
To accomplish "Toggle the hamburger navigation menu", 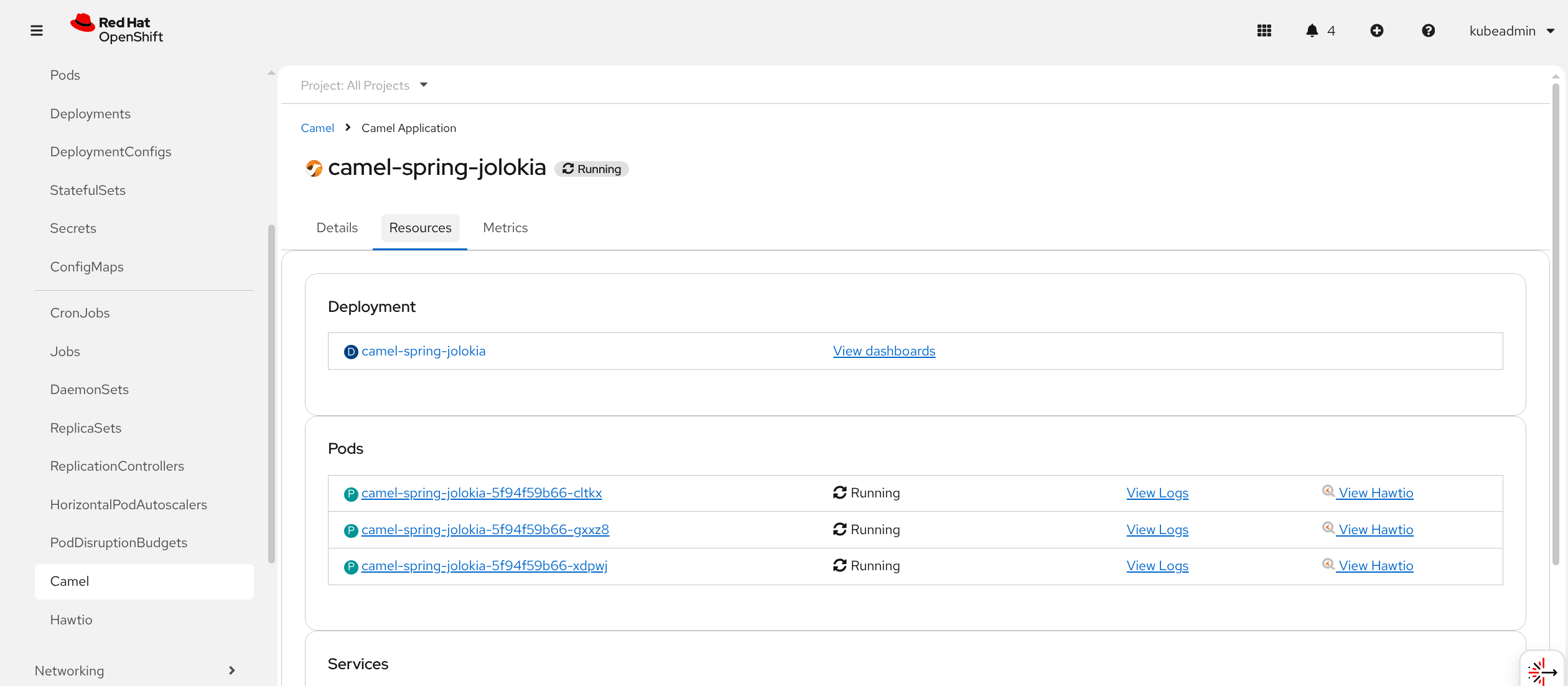I will [37, 31].
